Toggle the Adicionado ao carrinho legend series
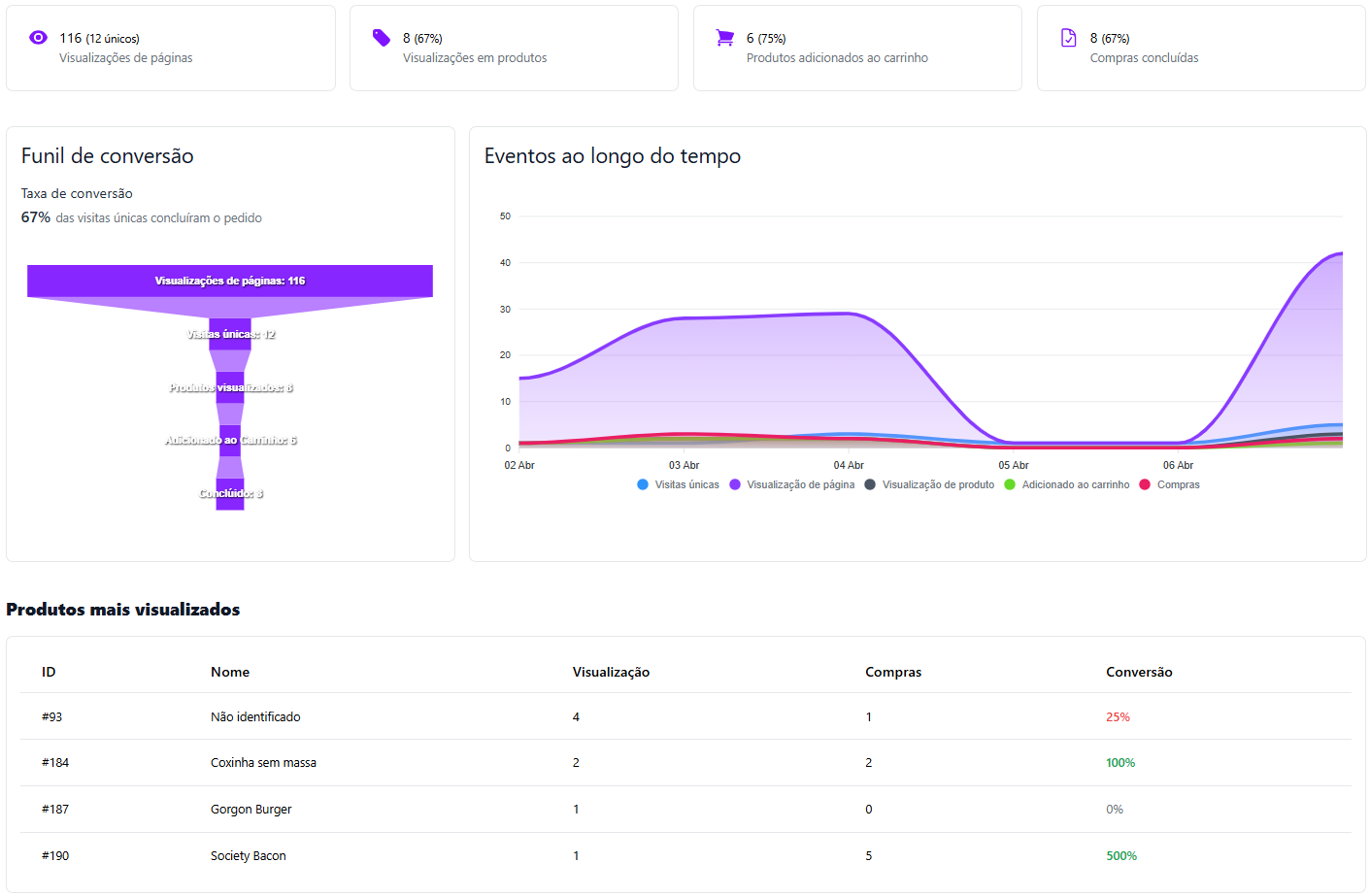 click(x=1066, y=484)
